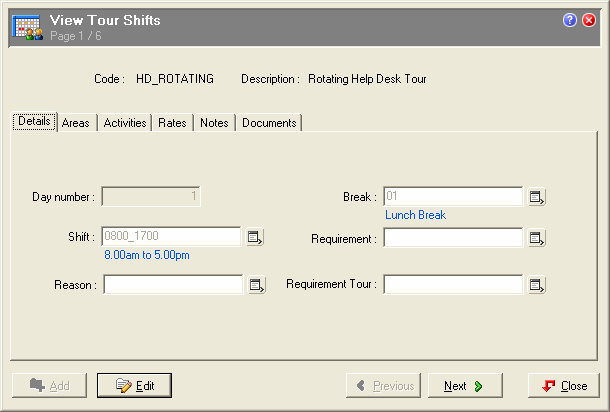Image resolution: width=610 pixels, height=412 pixels.
Task: Click the Break field showing 01
Action: 453,196
